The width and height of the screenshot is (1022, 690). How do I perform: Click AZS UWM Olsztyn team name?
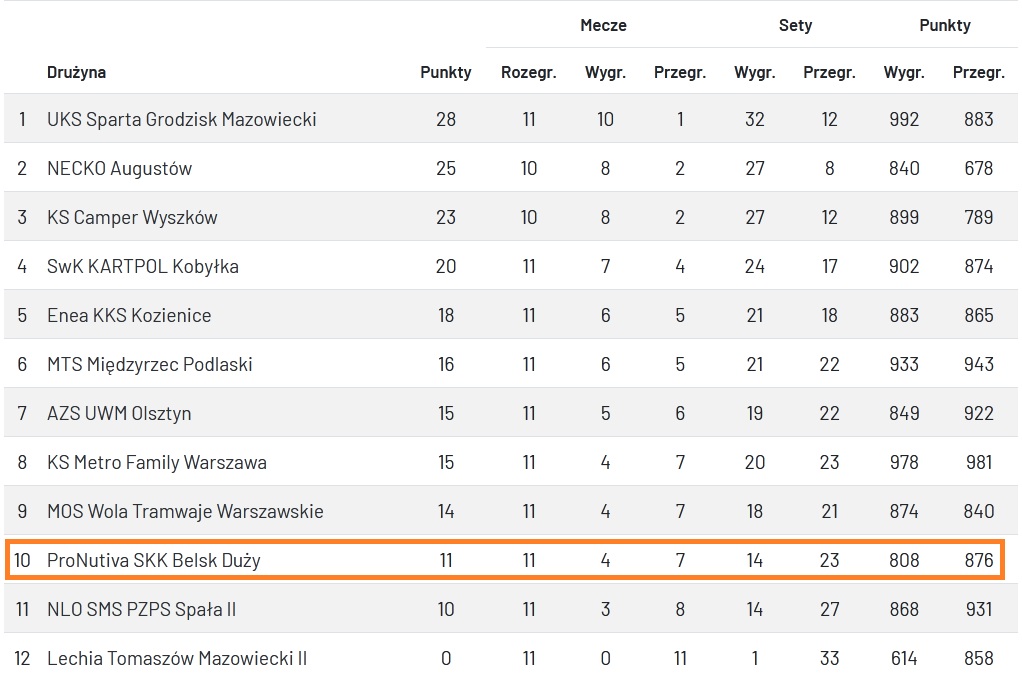(x=119, y=413)
